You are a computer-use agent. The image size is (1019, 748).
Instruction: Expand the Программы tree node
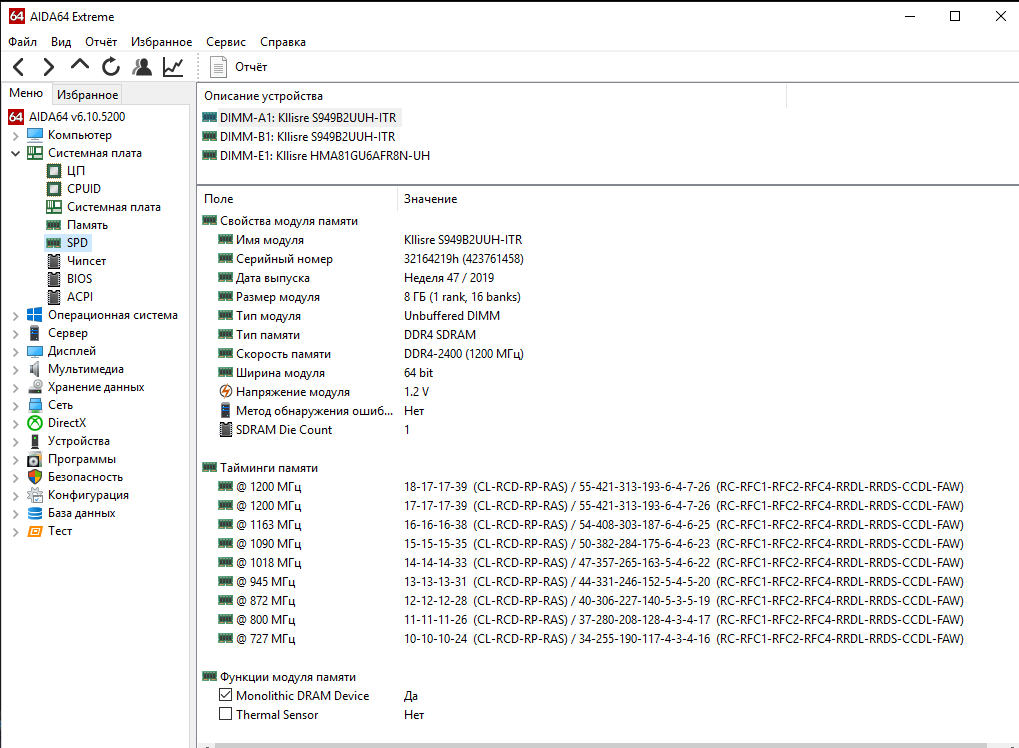tap(16, 459)
